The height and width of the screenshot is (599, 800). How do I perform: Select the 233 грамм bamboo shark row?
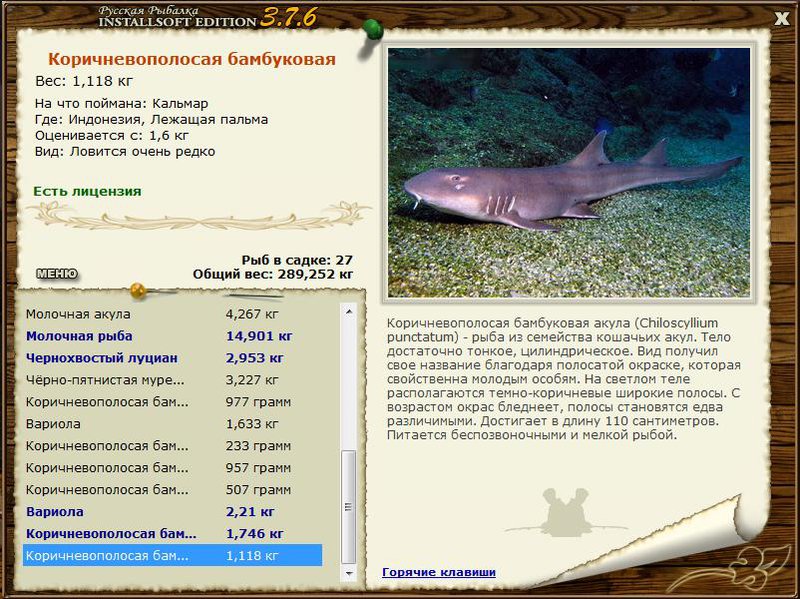click(x=173, y=445)
